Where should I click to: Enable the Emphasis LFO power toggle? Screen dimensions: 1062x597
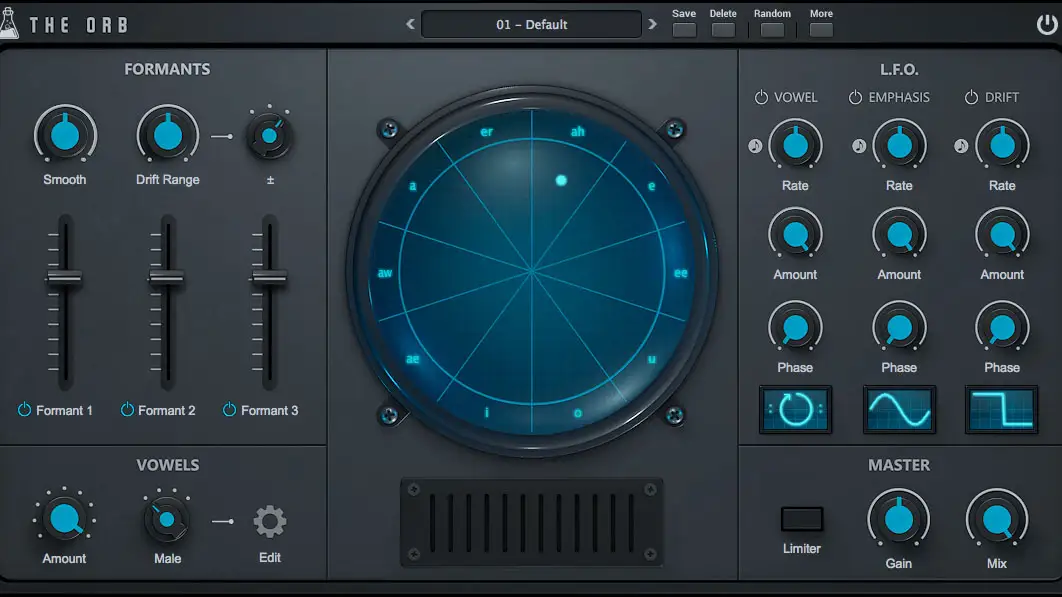tap(855, 98)
